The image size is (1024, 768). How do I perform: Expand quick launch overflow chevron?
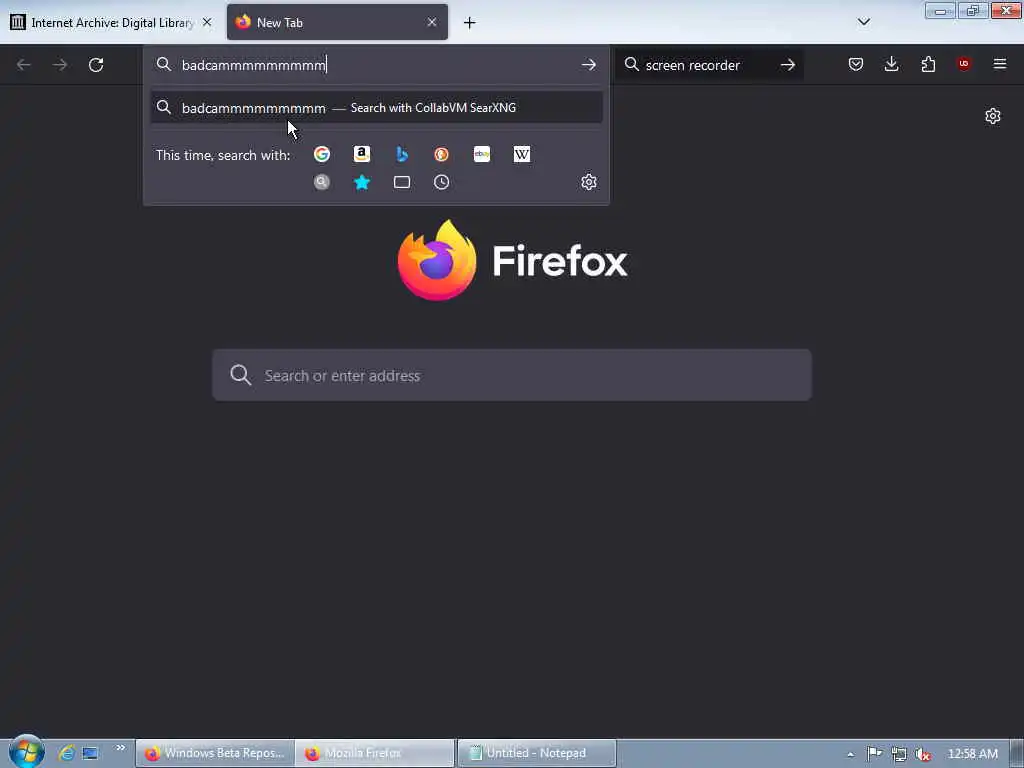tap(120, 748)
